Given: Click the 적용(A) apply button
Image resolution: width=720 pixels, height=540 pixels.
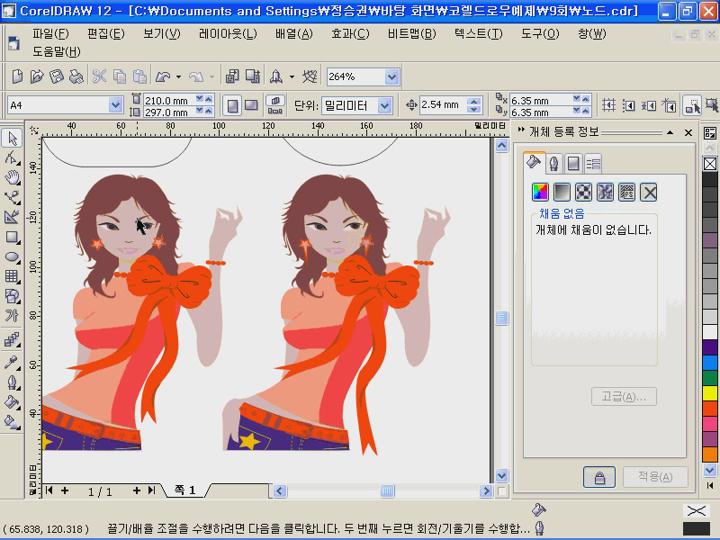Looking at the screenshot, I should click(655, 477).
